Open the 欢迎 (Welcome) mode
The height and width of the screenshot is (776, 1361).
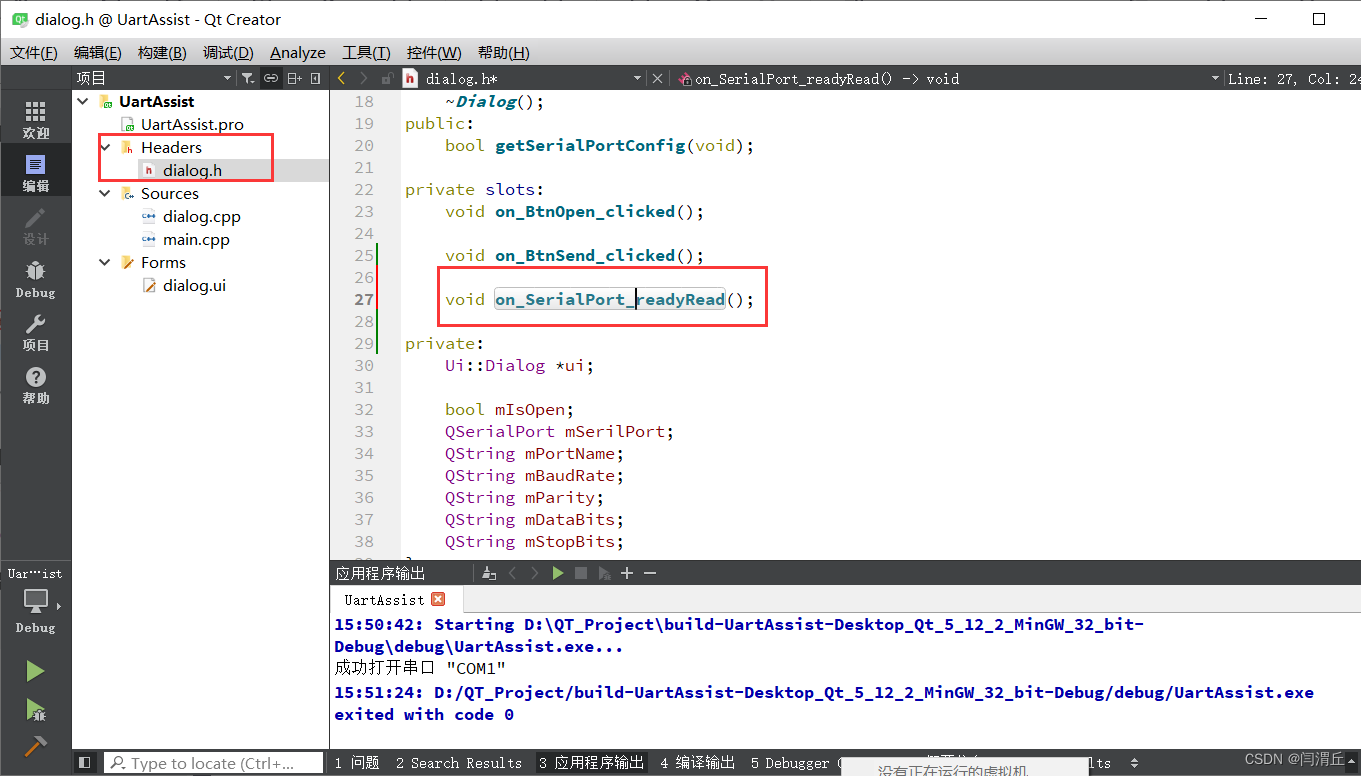coord(36,120)
